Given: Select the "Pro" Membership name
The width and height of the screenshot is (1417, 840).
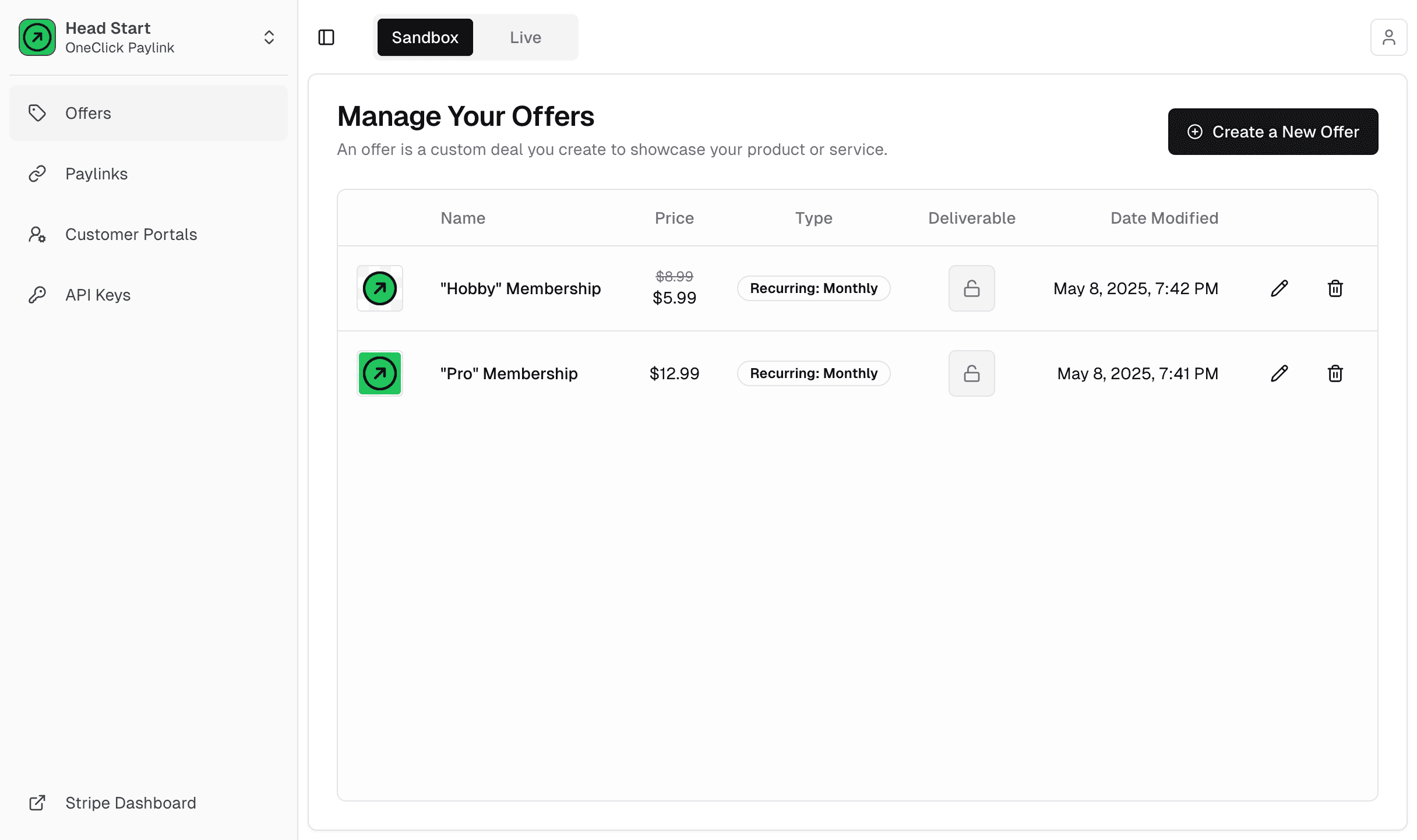Looking at the screenshot, I should click(509, 373).
